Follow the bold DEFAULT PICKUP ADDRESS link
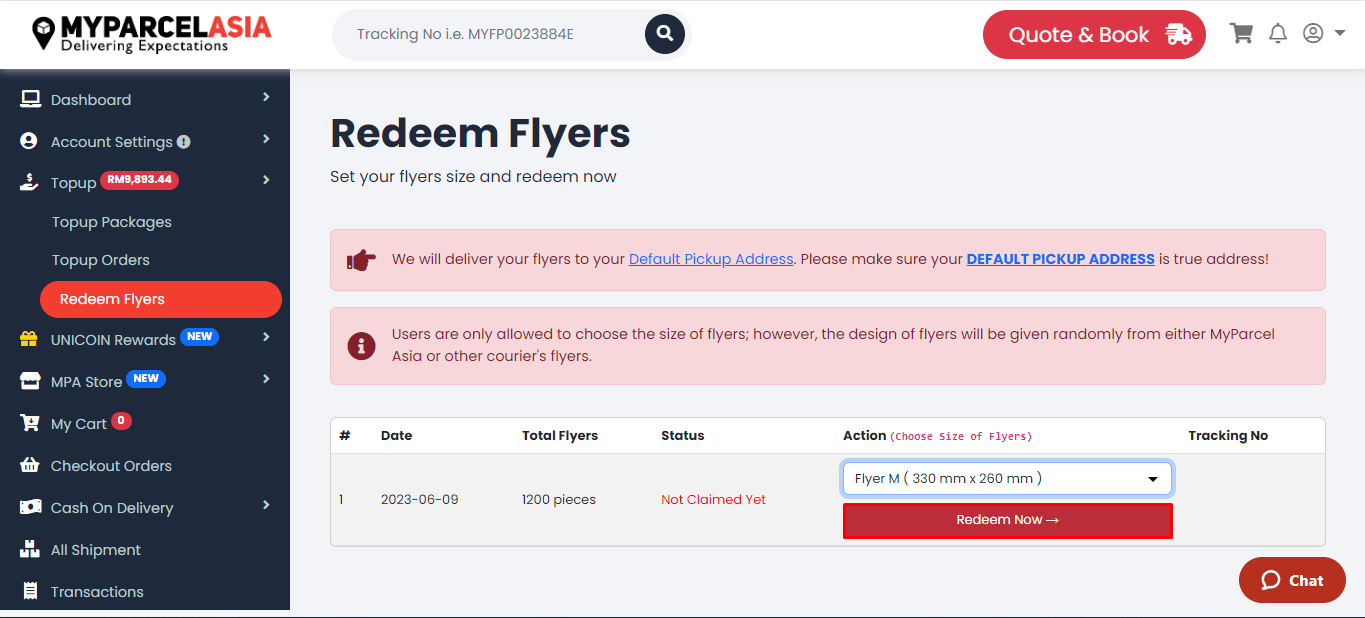Screen dimensions: 1365x618 pos(1061,259)
